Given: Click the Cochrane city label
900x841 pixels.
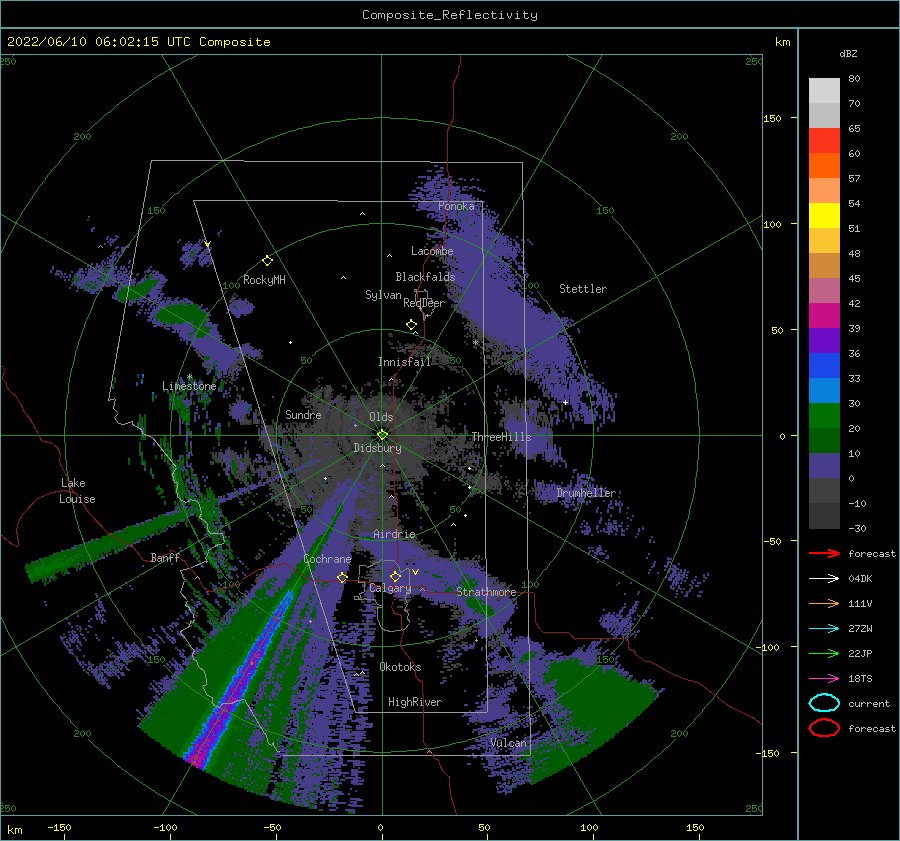Looking at the screenshot, I should pos(327,559).
